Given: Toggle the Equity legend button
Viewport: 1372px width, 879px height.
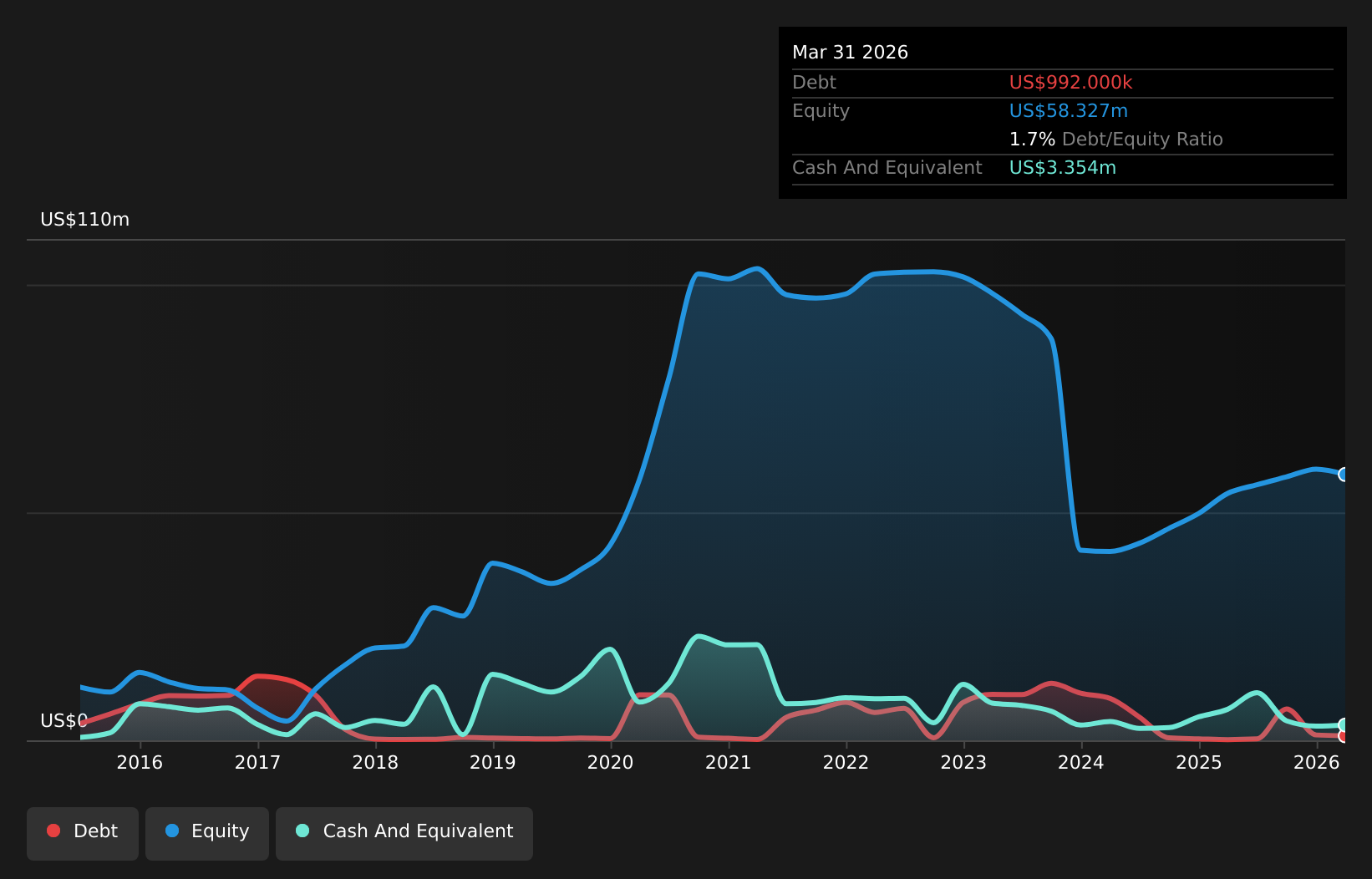Looking at the screenshot, I should click(x=207, y=833).
